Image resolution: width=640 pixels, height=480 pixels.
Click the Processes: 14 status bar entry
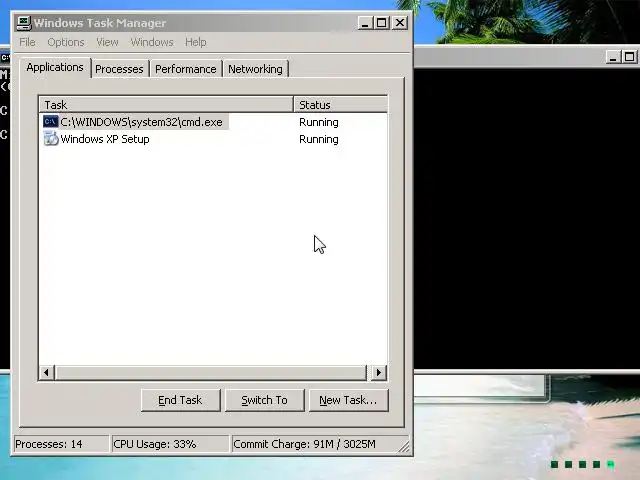[x=61, y=444]
